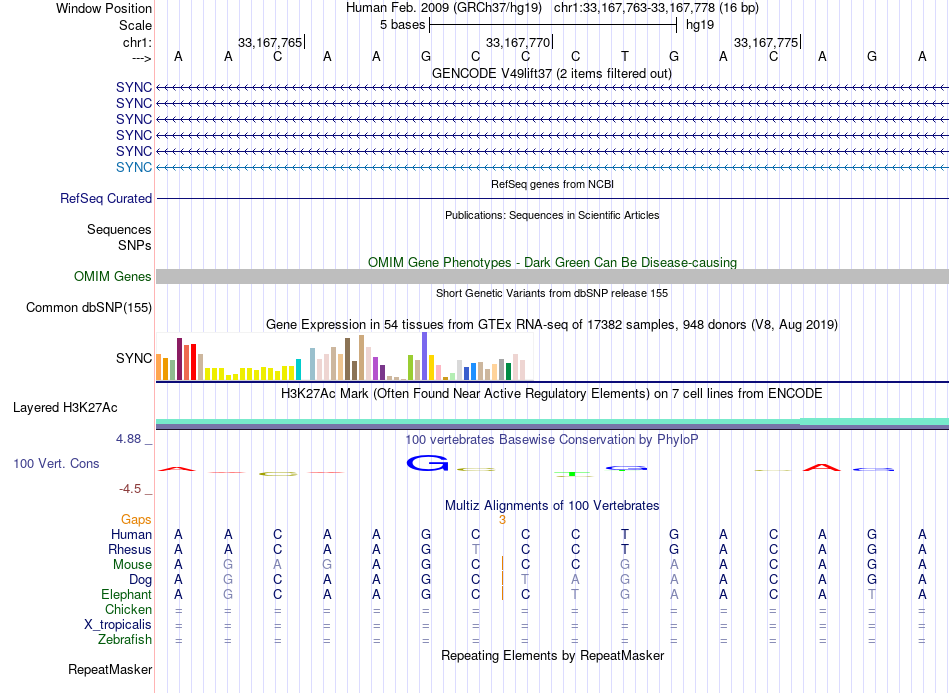
Task: Open the 'Publications: Sequences in Scientific Articles' title
Action: pos(552,215)
